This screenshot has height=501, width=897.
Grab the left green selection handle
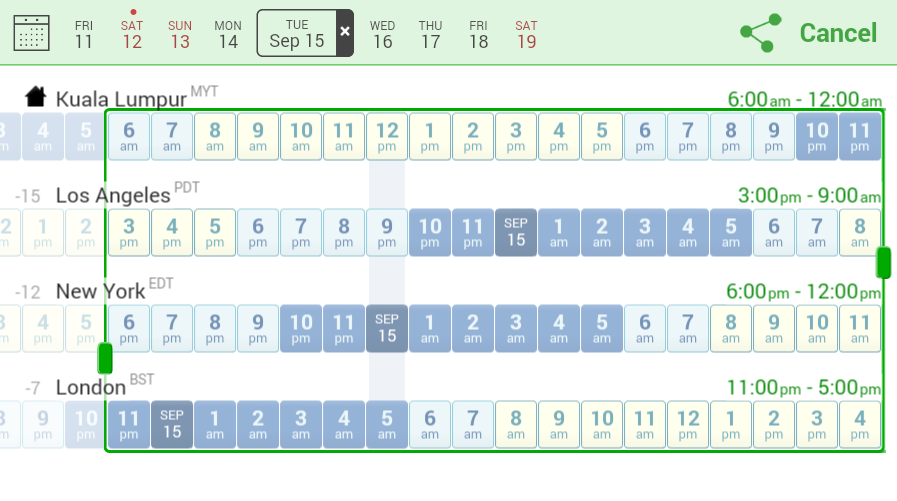(x=105, y=358)
